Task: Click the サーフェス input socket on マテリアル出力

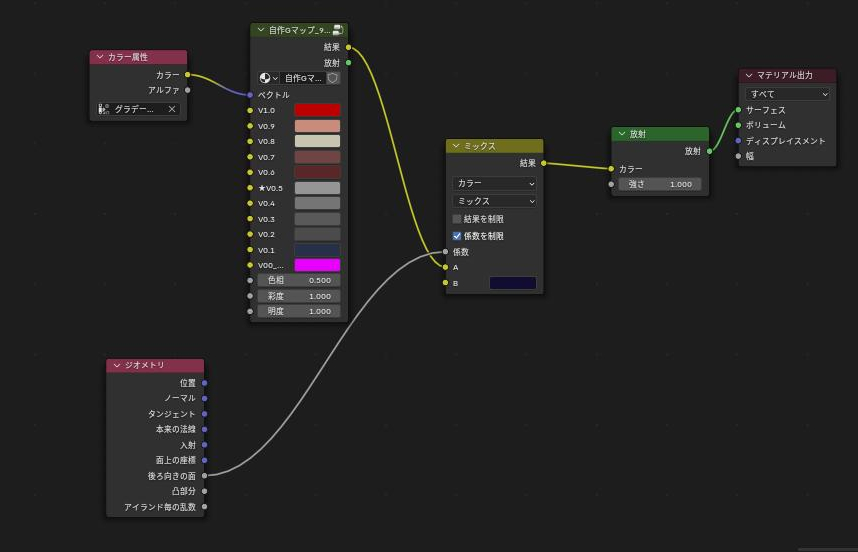Action: click(x=738, y=110)
